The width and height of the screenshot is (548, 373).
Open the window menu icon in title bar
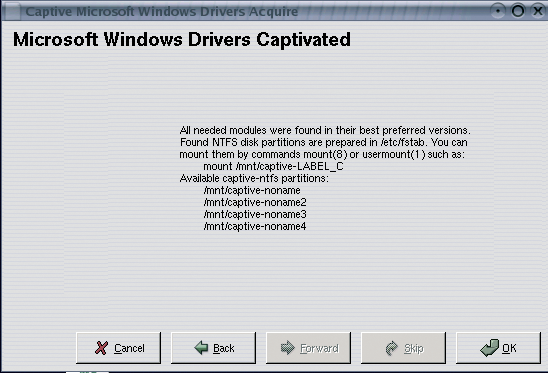tap(12, 11)
